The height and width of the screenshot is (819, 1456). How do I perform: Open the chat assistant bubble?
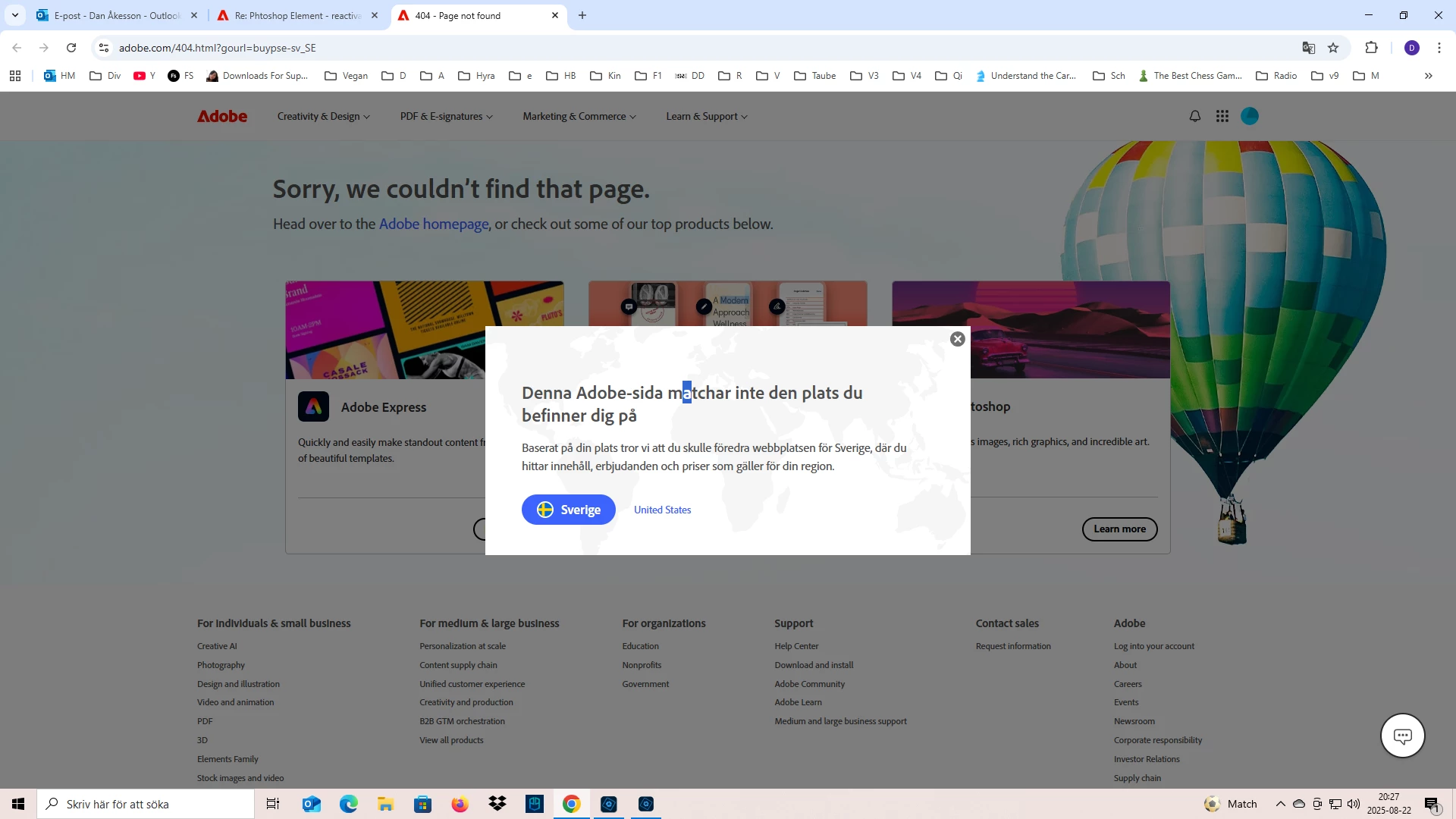(x=1402, y=735)
